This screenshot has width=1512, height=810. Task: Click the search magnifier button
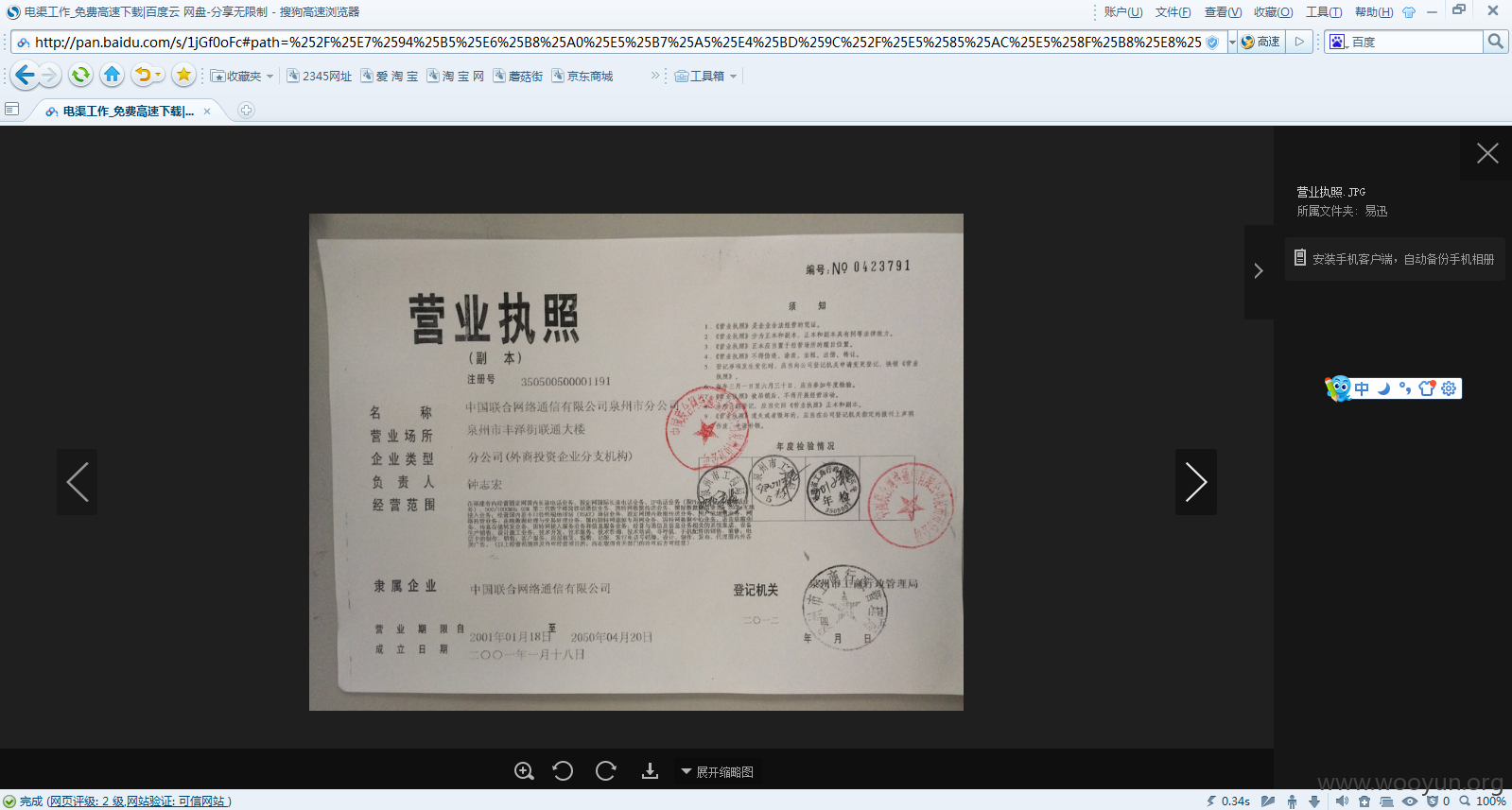(1495, 42)
